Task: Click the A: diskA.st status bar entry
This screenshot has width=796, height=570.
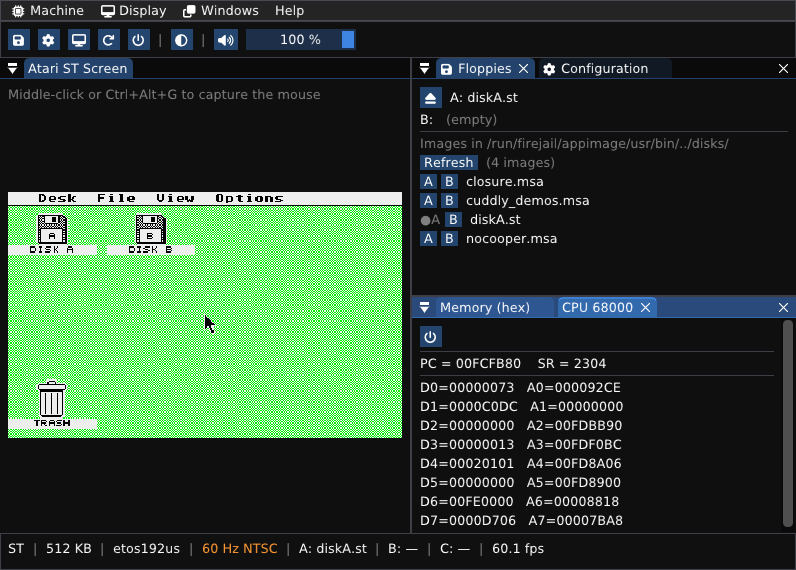Action: [x=333, y=549]
